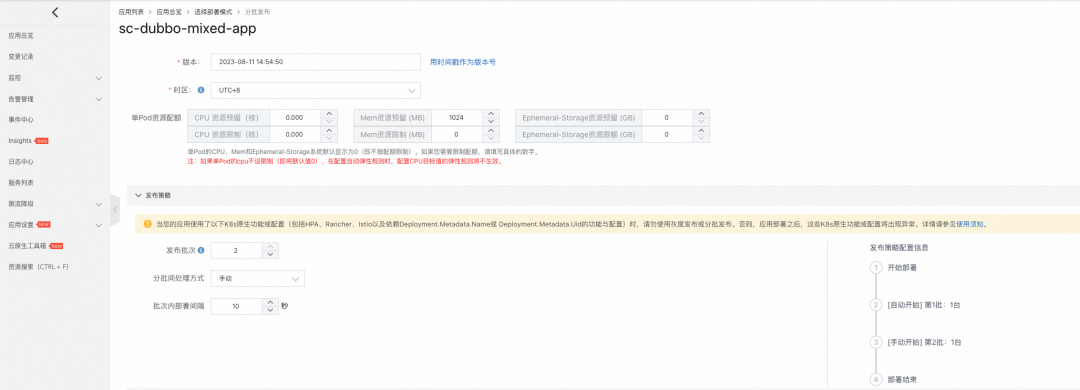Image resolution: width=1080 pixels, height=390 pixels.
Task: Click Ephemeral-Storage资源限额 value field
Action: coord(667,135)
